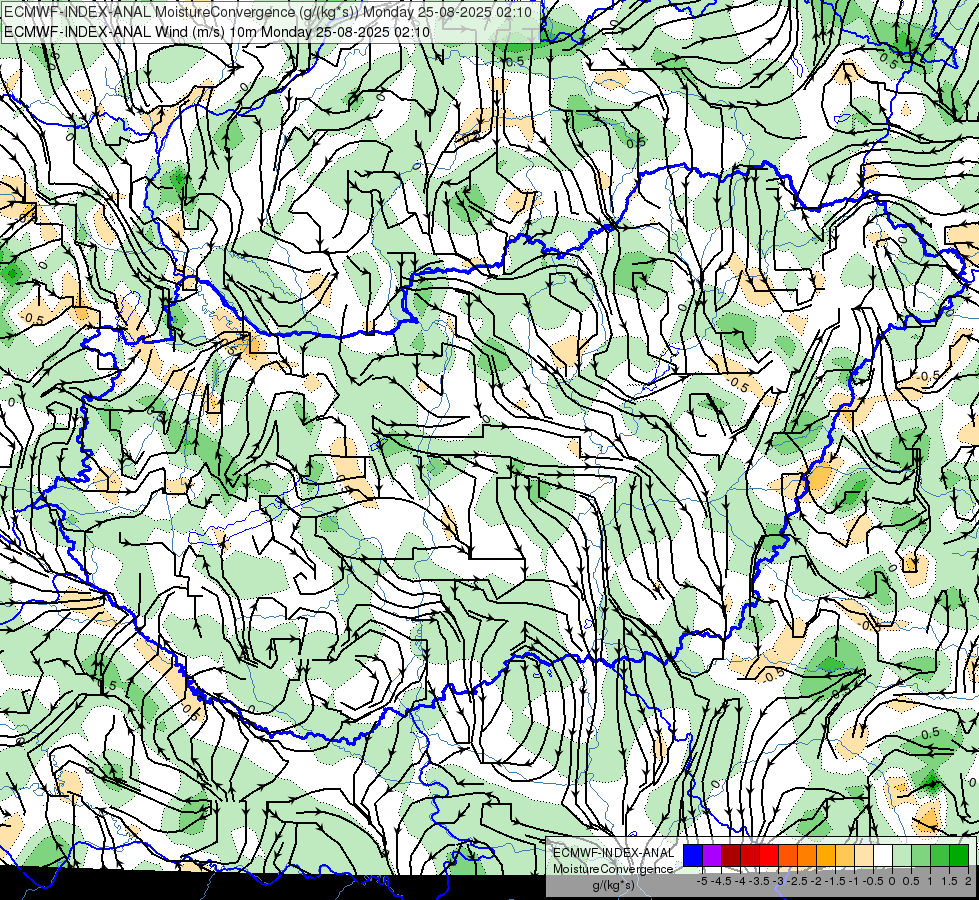Click the Wind 10m title line
Image resolution: width=979 pixels, height=900 pixels.
pyautogui.click(x=217, y=32)
